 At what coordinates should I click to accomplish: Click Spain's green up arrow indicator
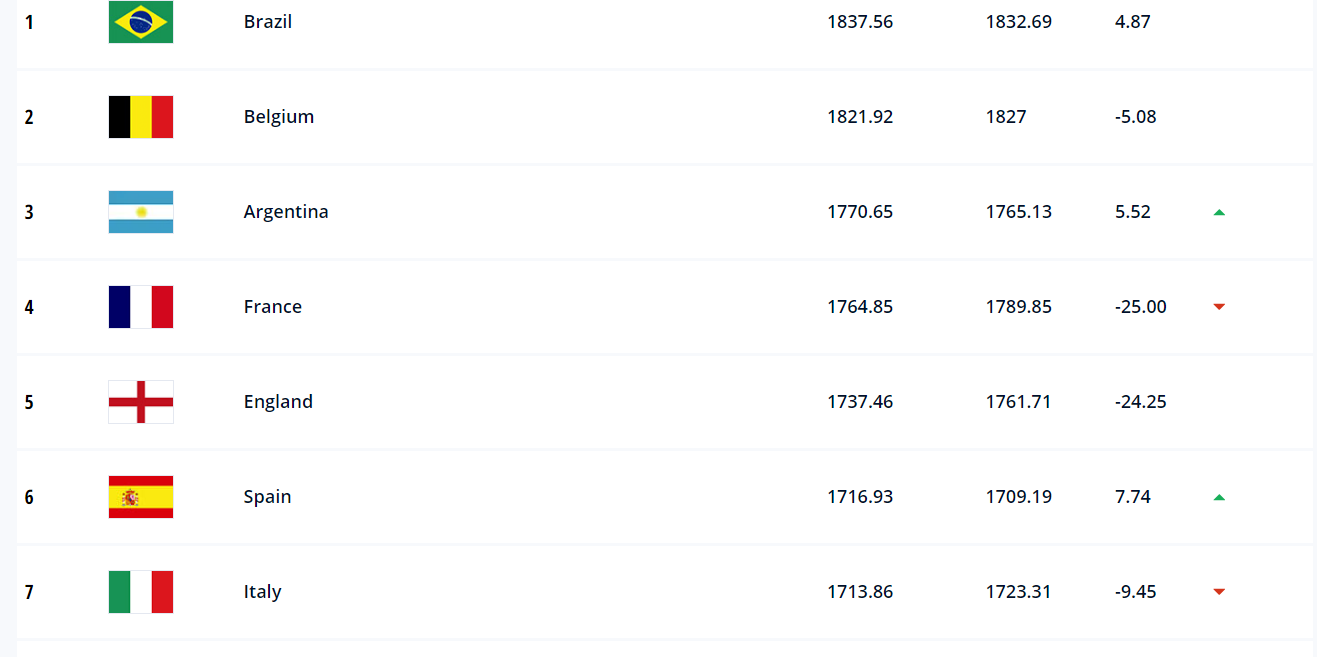click(1219, 497)
